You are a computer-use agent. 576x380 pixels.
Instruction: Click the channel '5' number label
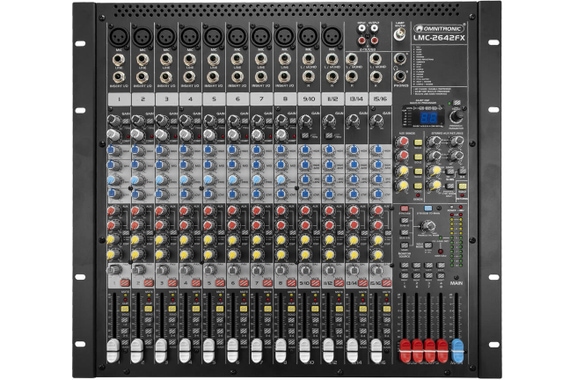[214, 99]
